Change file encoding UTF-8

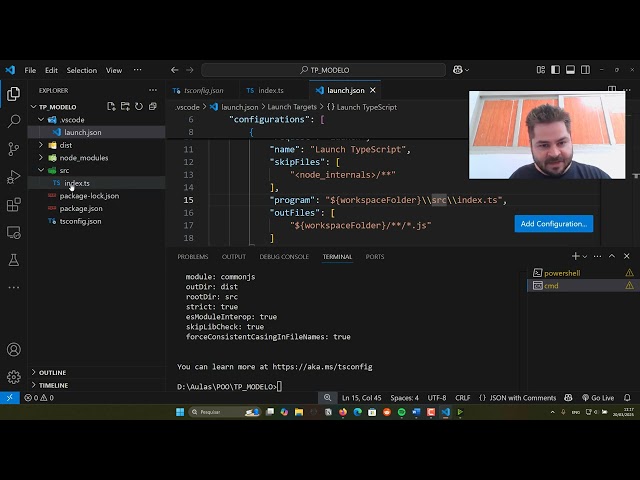(437, 398)
